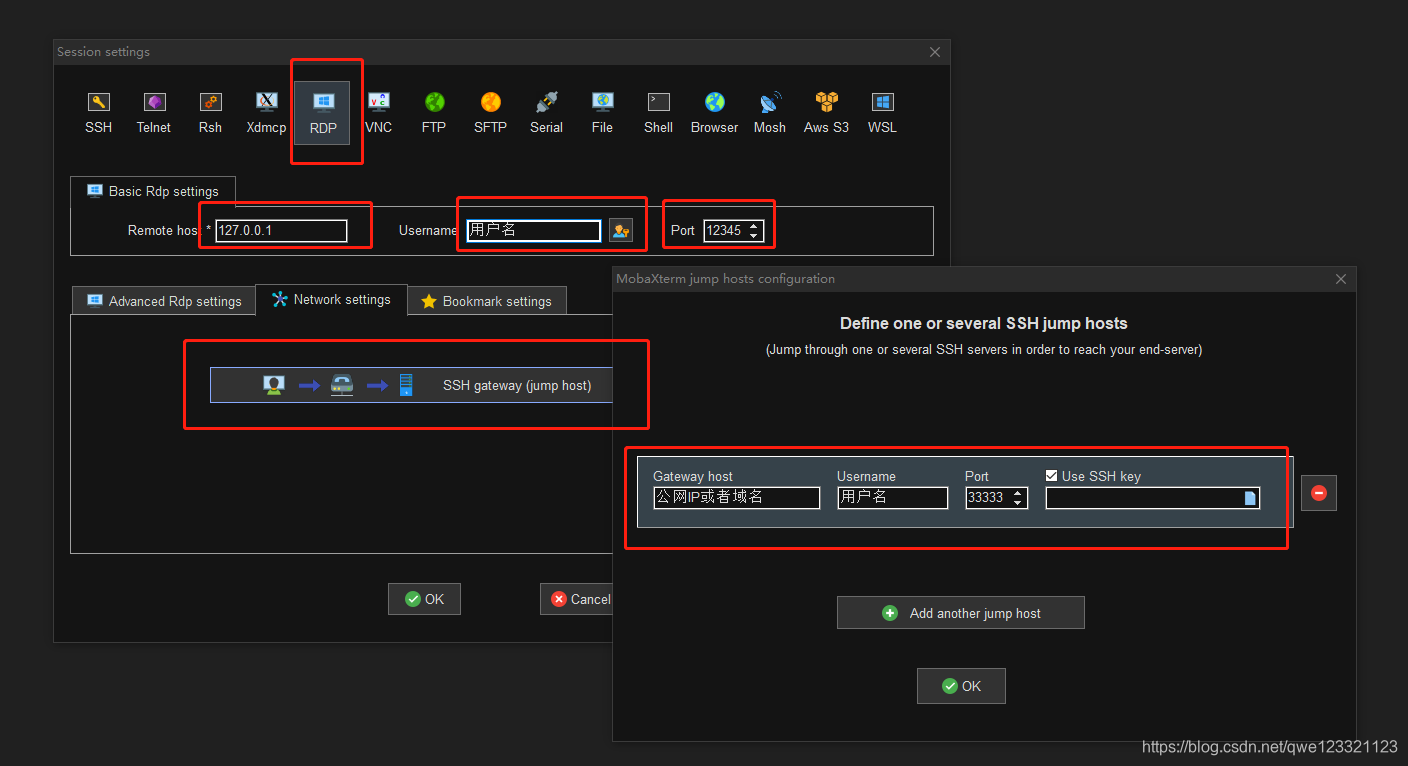Focus the Gateway host field
1408x766 pixels.
coord(737,498)
